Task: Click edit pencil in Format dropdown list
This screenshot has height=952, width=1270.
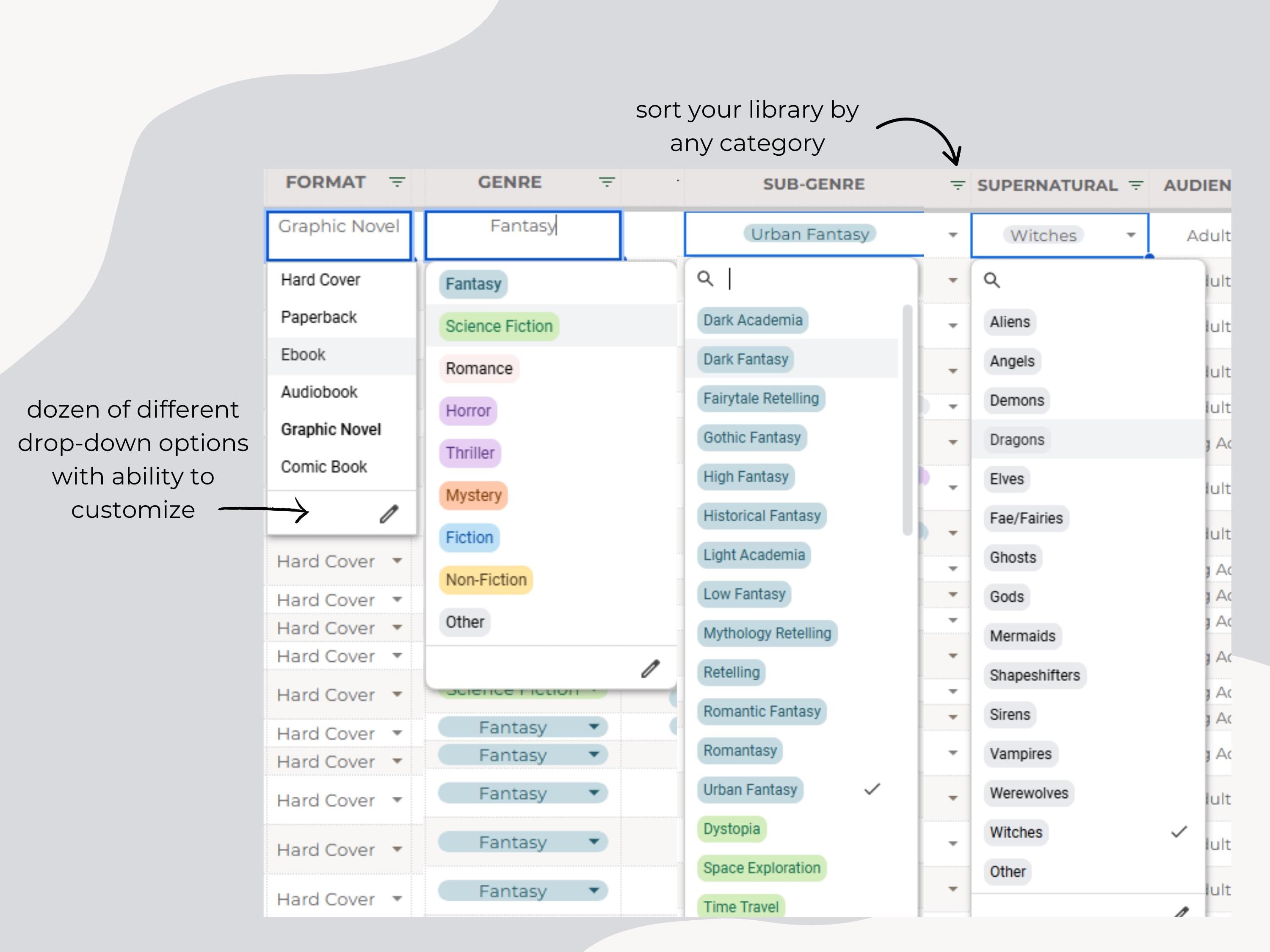Action: pyautogui.click(x=389, y=514)
